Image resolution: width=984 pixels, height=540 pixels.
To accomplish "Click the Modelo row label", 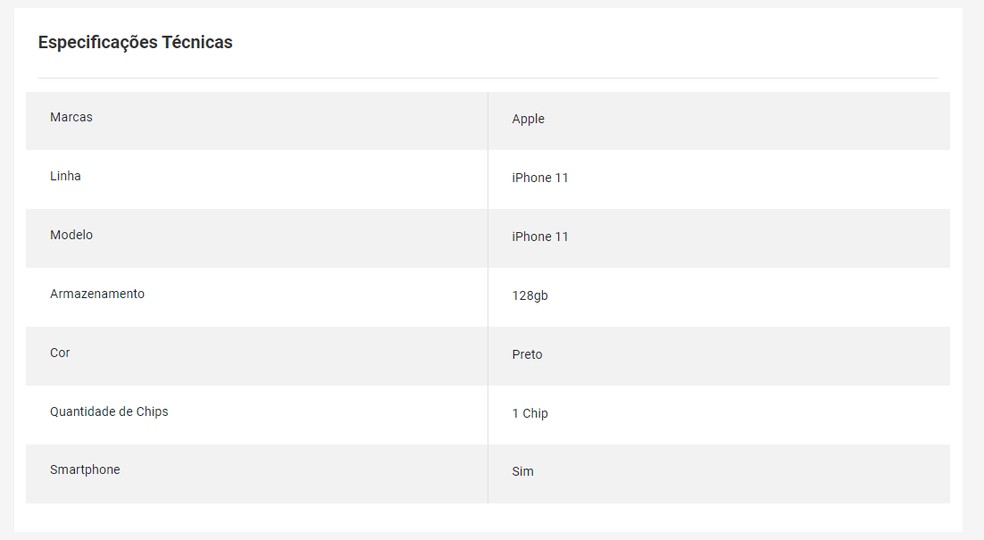I will click(x=71, y=235).
